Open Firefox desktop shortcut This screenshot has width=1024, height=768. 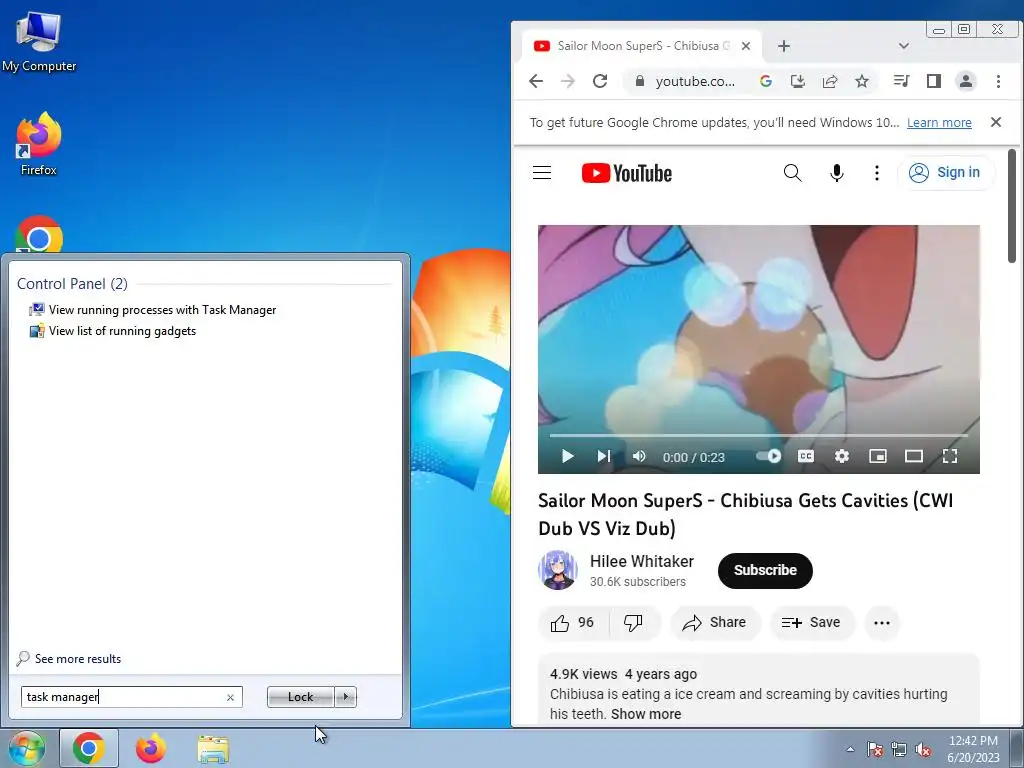[x=39, y=144]
